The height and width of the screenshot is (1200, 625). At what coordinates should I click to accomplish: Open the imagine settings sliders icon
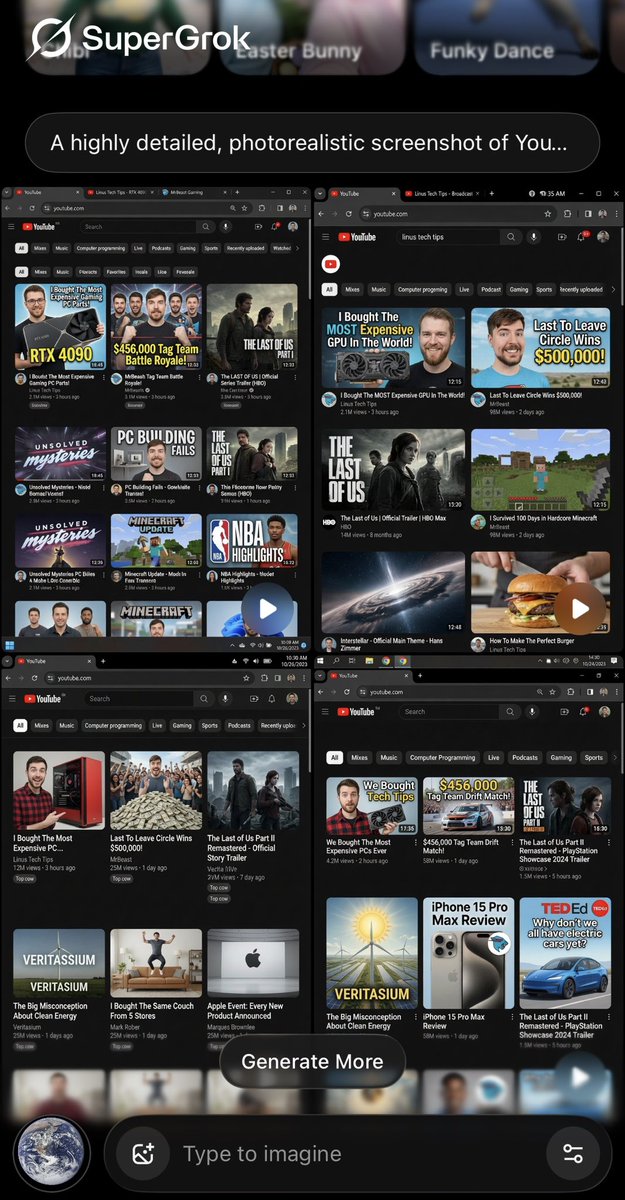(573, 1154)
